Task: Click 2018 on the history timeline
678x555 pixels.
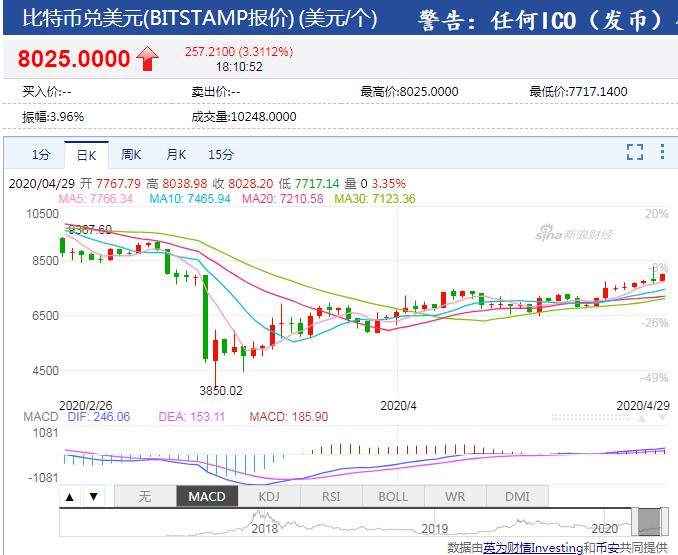Action: (265, 528)
